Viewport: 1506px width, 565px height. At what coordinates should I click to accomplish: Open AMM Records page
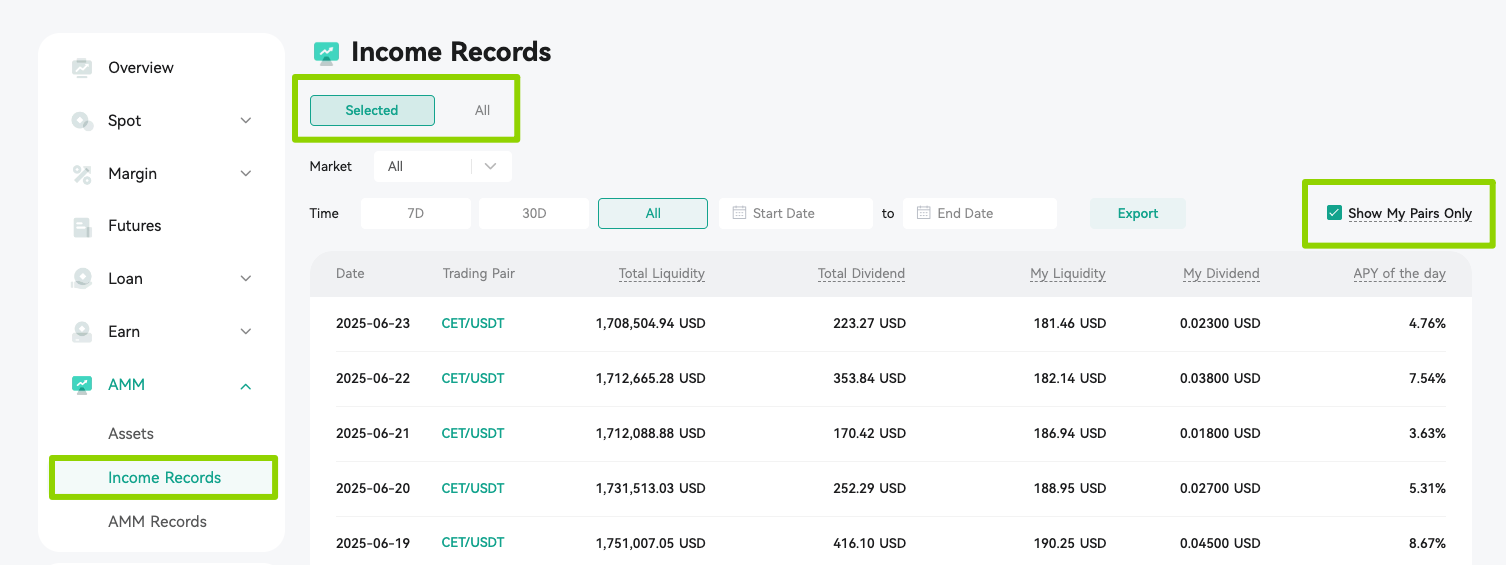click(158, 522)
